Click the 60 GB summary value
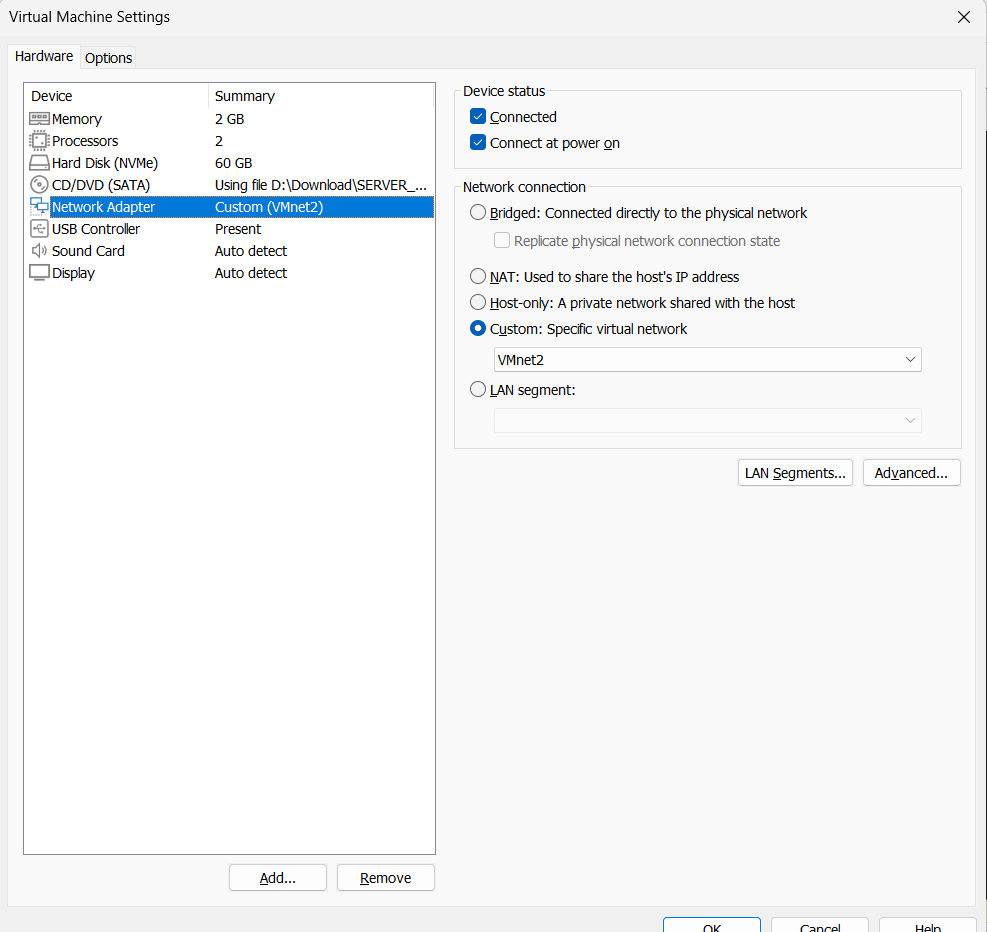This screenshot has width=987, height=932. 234,163
